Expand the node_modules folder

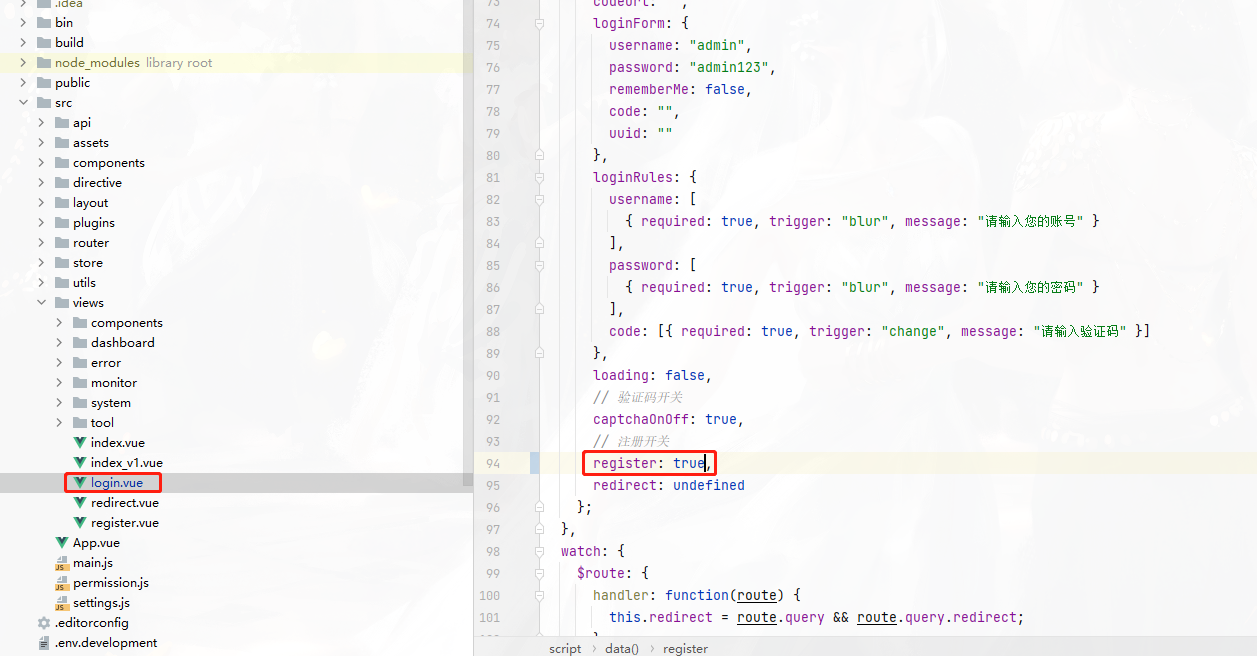pyautogui.click(x=23, y=63)
